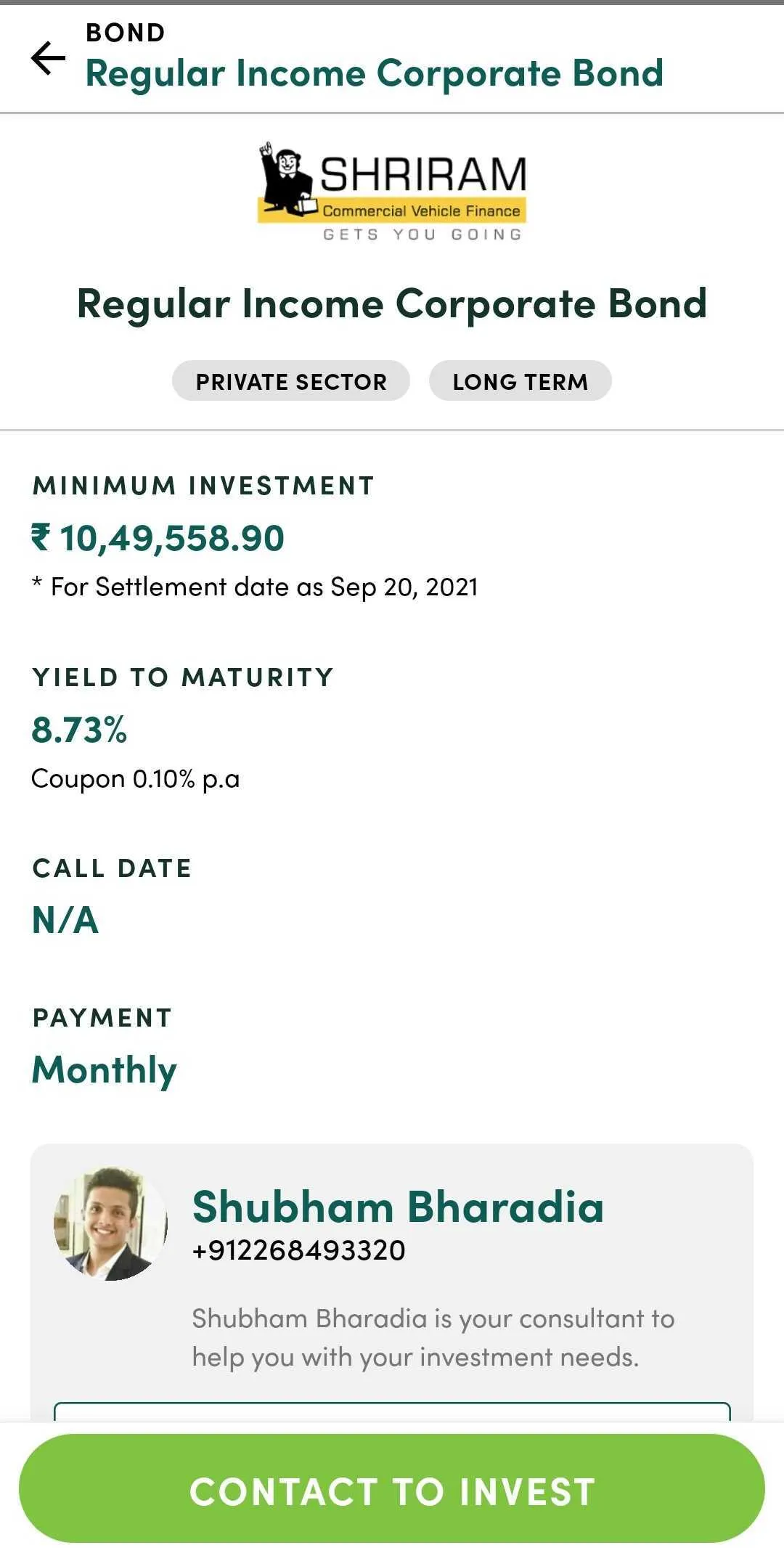
Task: Click the large Regular Income Corporate Bond heading
Action: [x=392, y=303]
